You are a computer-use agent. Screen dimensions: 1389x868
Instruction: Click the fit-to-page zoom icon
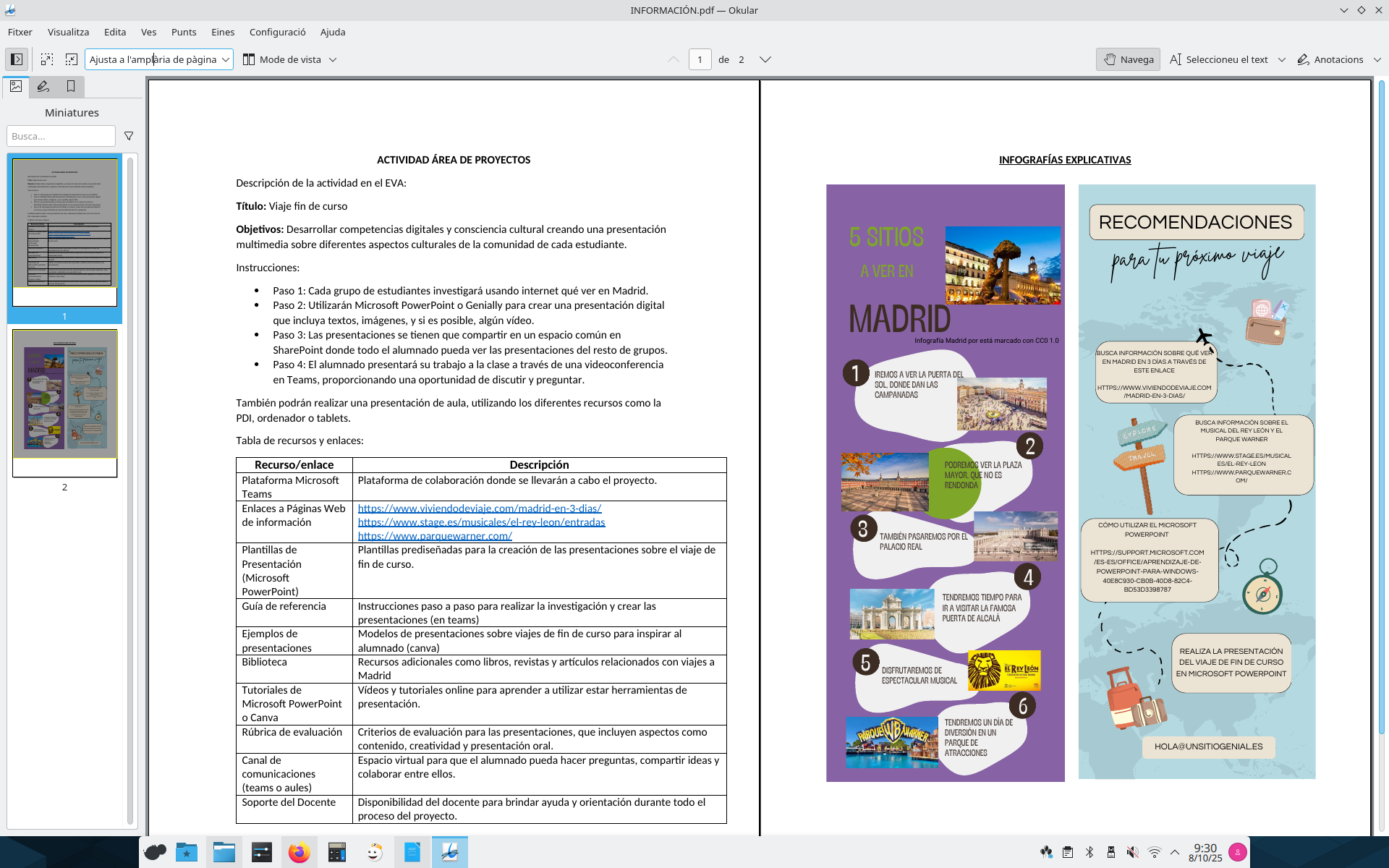coord(72,59)
